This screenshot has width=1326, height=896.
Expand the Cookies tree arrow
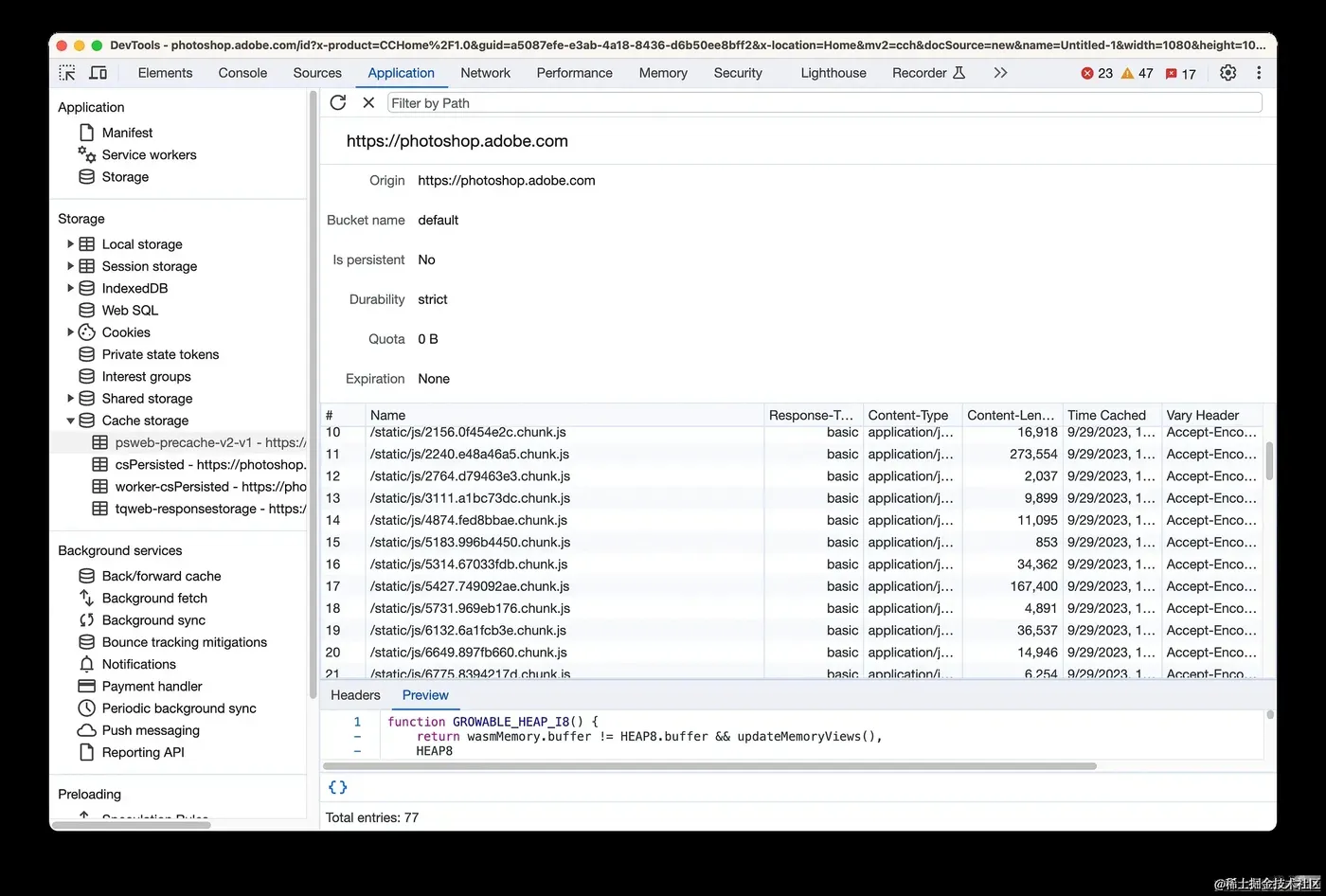pos(70,332)
